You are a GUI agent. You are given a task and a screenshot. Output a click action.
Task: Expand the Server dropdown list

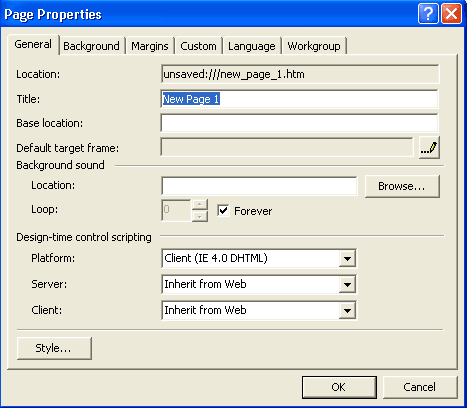[347, 284]
